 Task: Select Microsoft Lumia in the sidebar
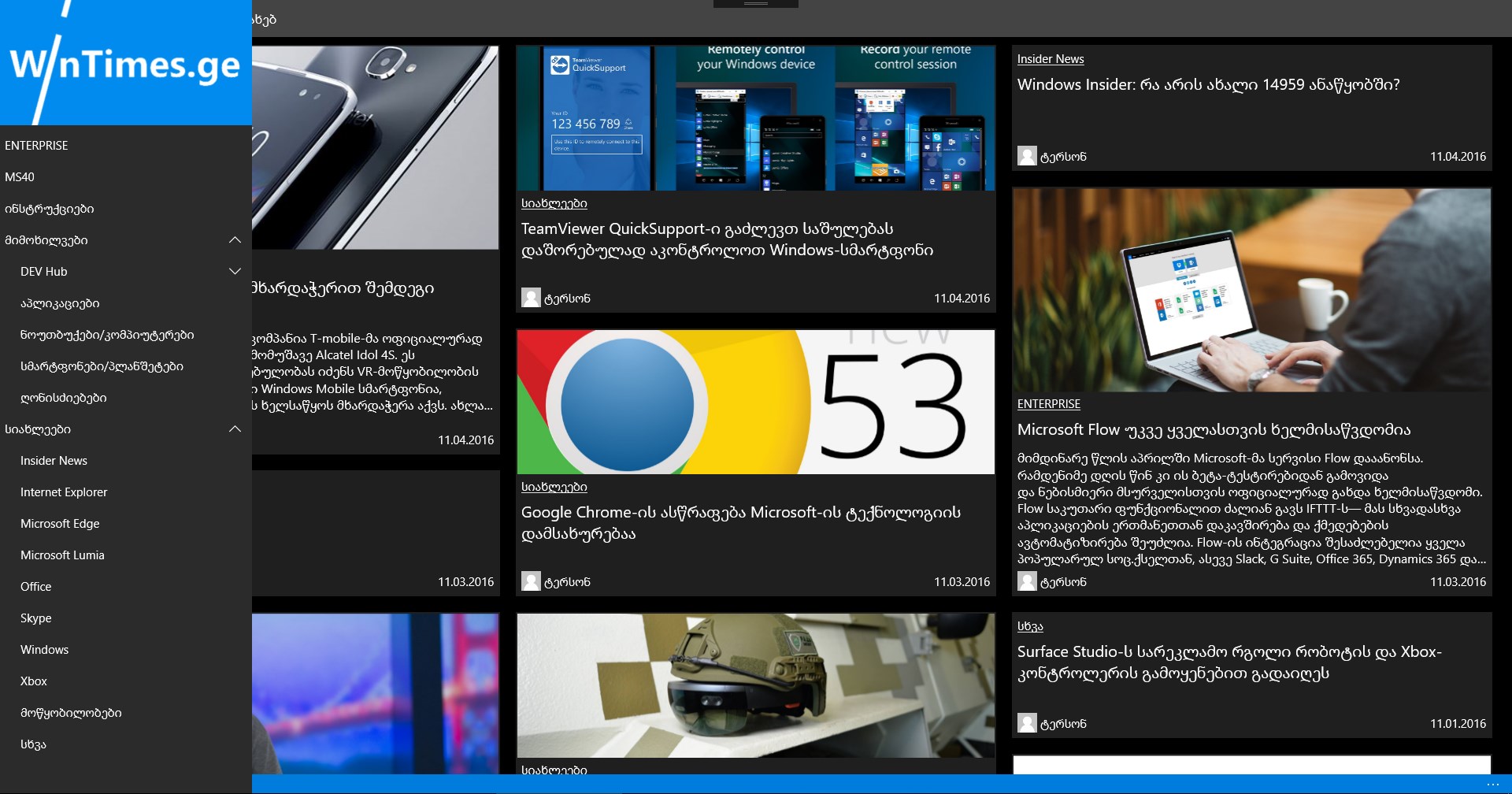[x=62, y=555]
